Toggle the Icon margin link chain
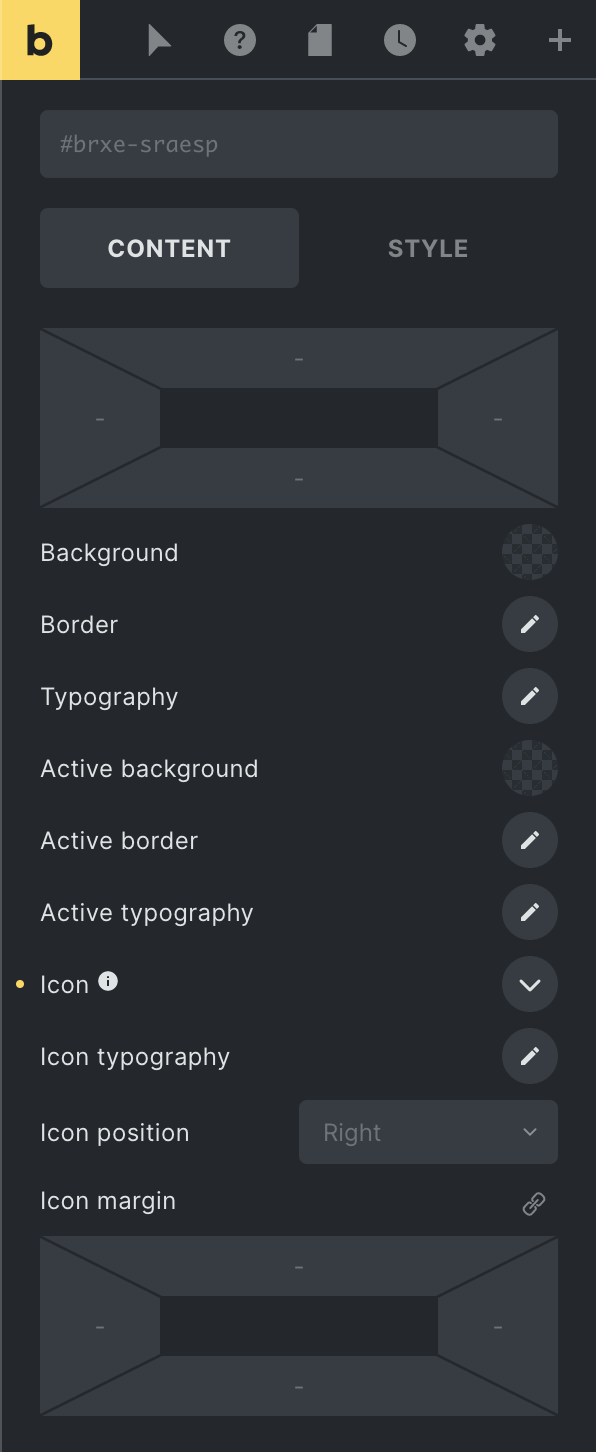 point(534,1204)
